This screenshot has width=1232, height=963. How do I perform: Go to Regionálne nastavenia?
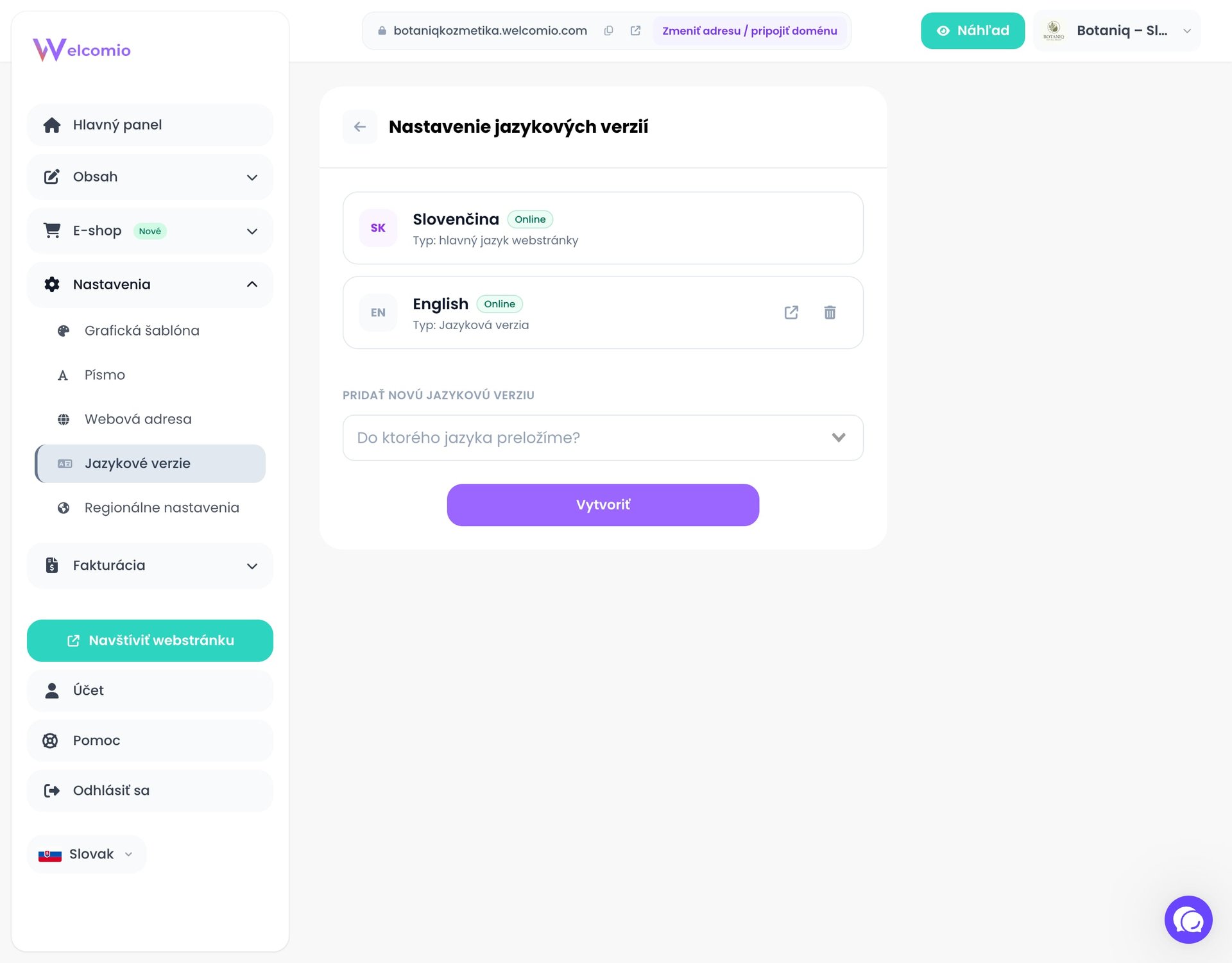[x=162, y=507]
